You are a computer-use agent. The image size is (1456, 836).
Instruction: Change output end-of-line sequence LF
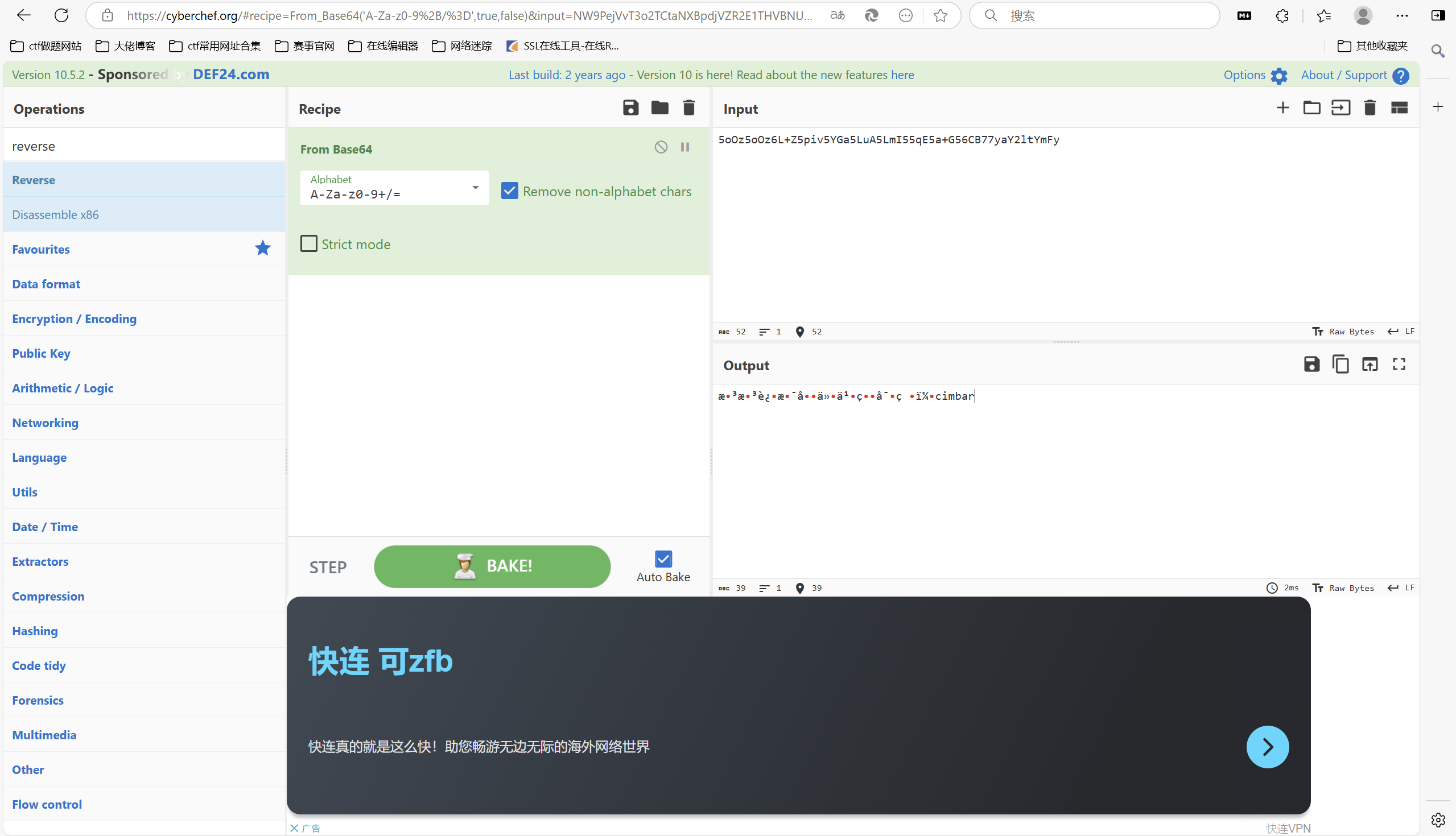(1401, 588)
